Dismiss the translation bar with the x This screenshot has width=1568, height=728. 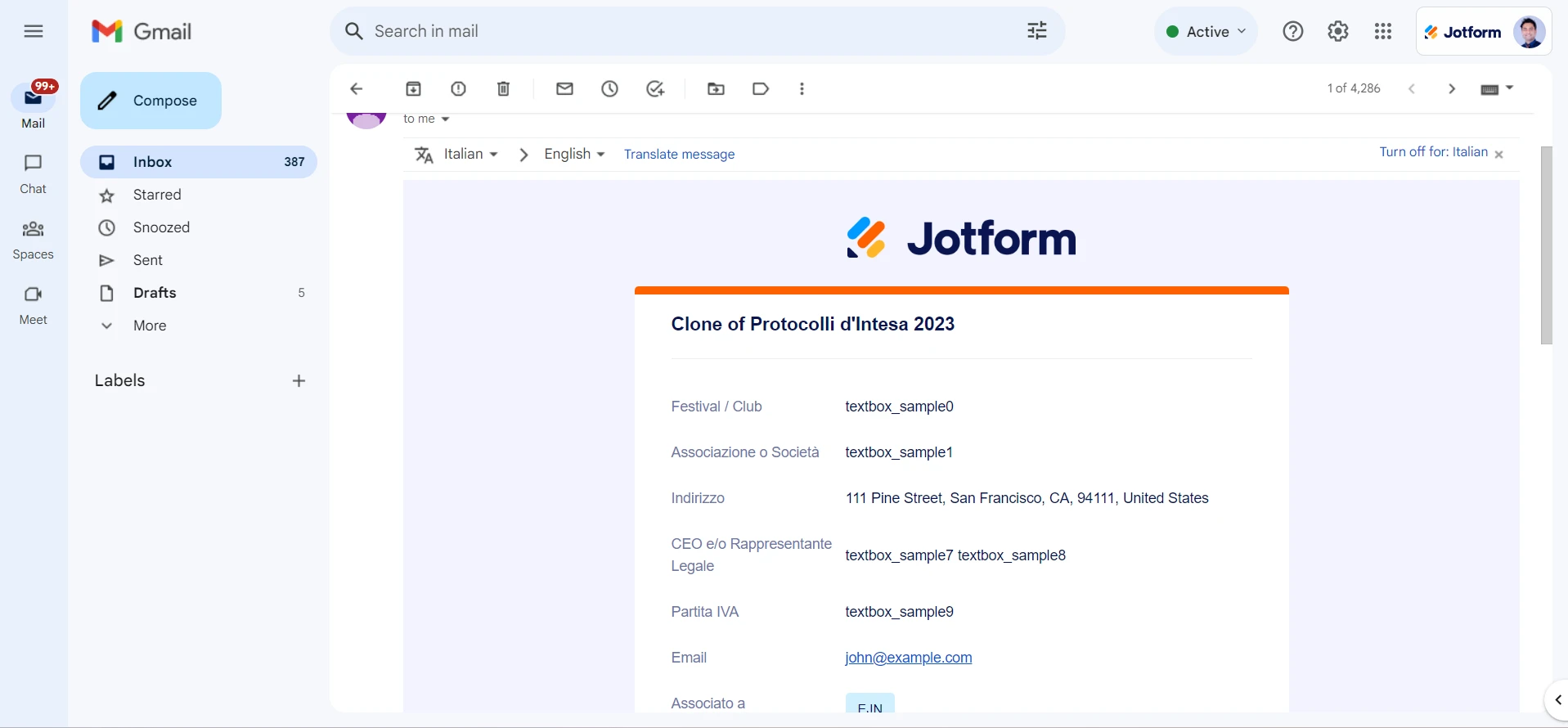click(1498, 155)
